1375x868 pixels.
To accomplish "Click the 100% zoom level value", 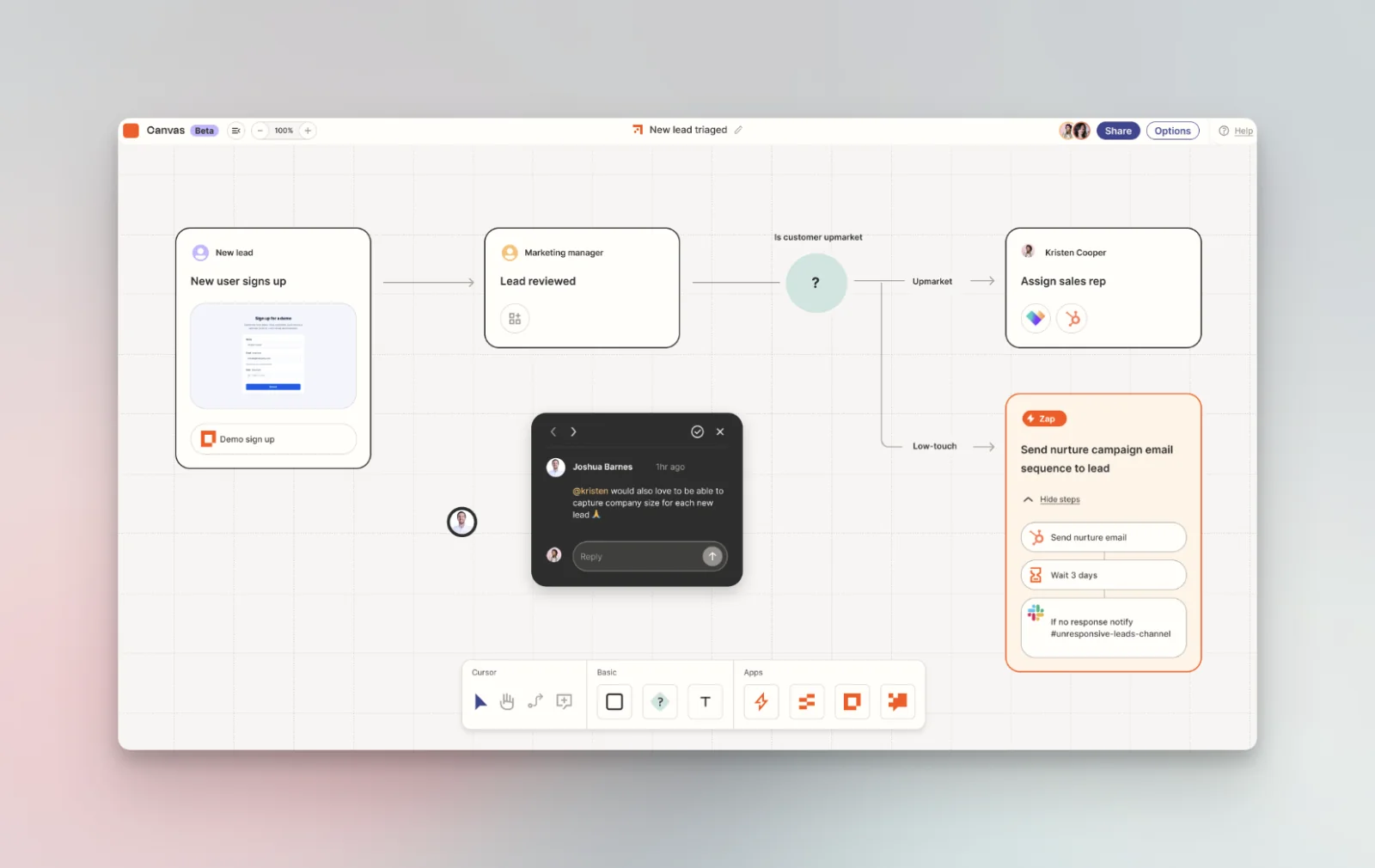I will tap(284, 131).
